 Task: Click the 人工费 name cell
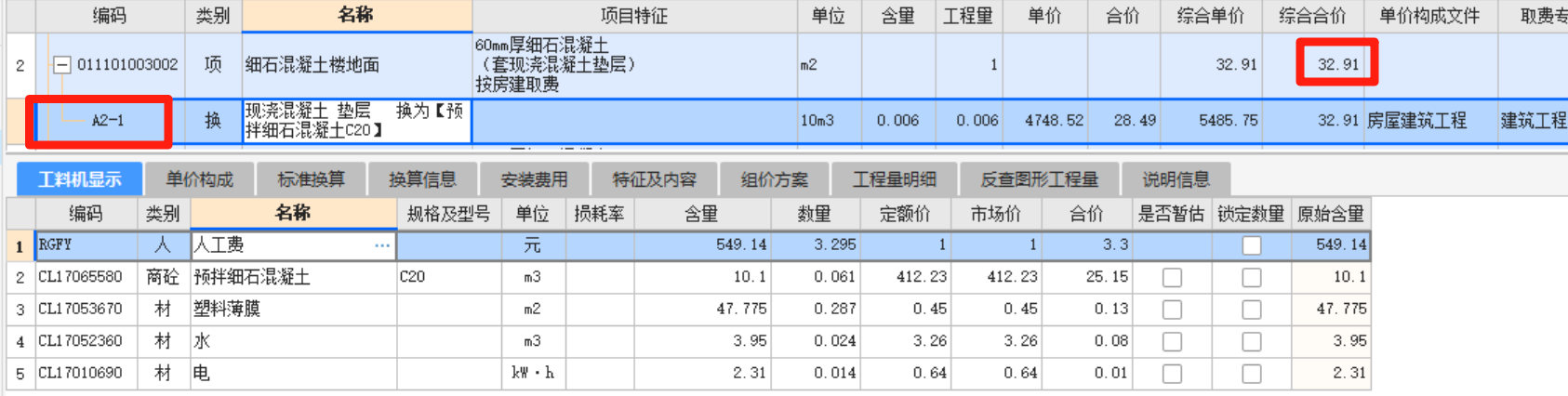click(x=293, y=245)
